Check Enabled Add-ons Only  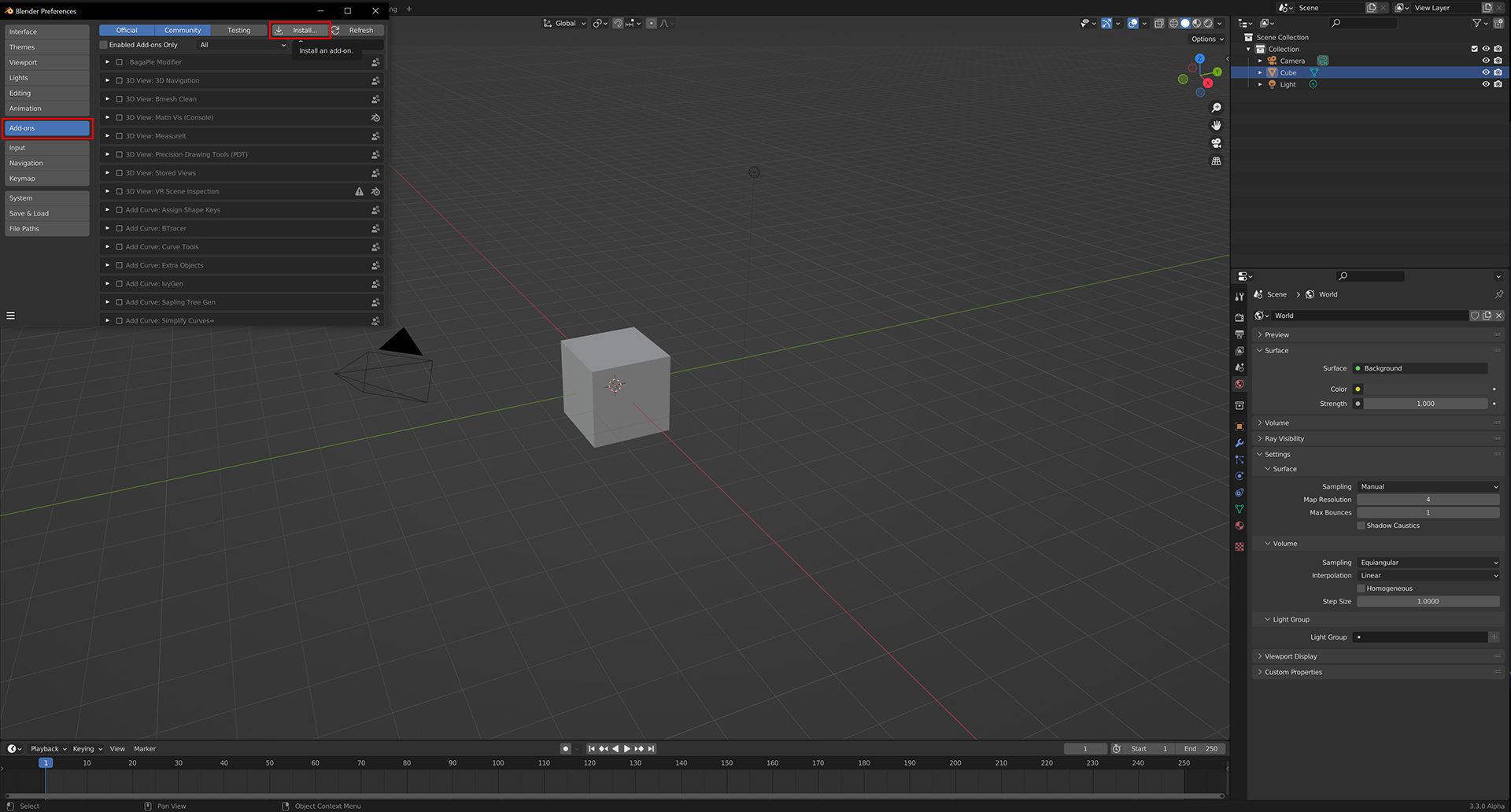point(103,45)
